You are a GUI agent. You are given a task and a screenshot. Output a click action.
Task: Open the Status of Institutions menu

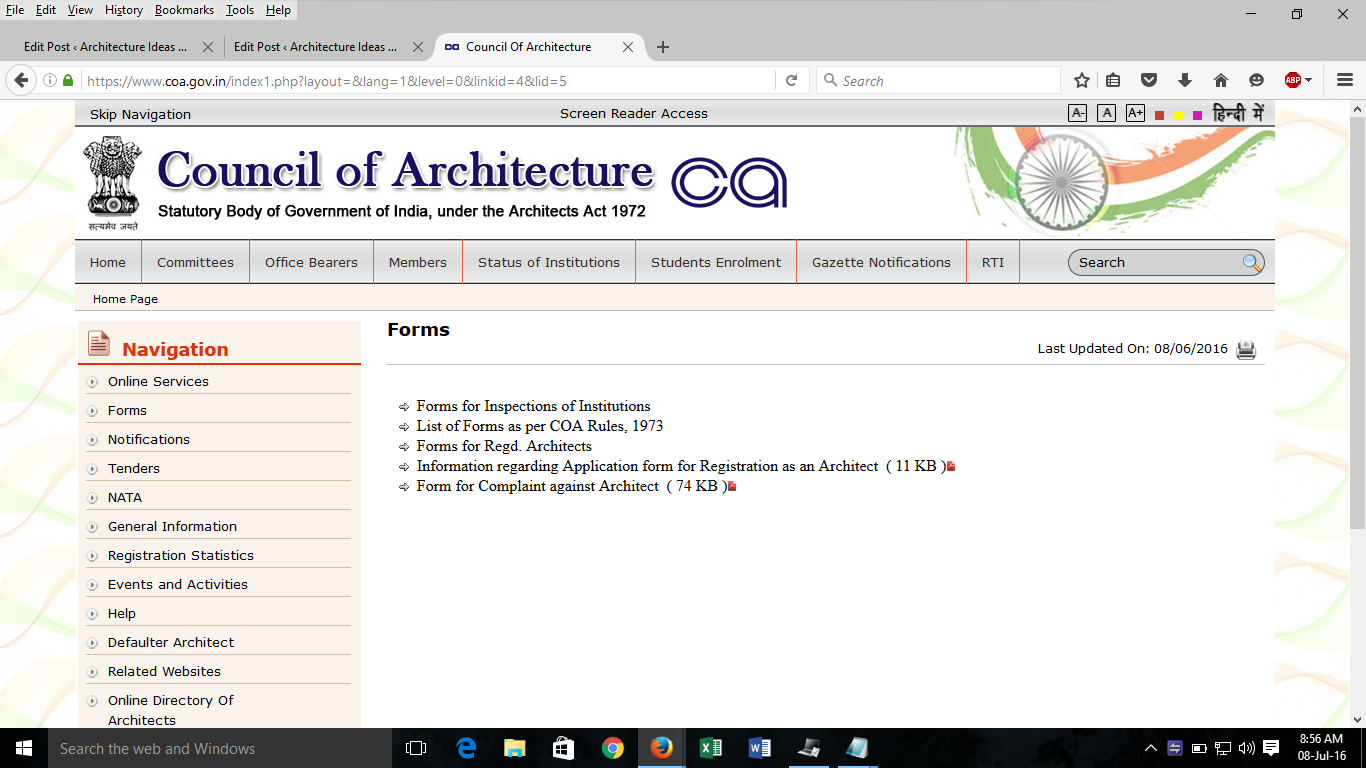click(x=548, y=262)
